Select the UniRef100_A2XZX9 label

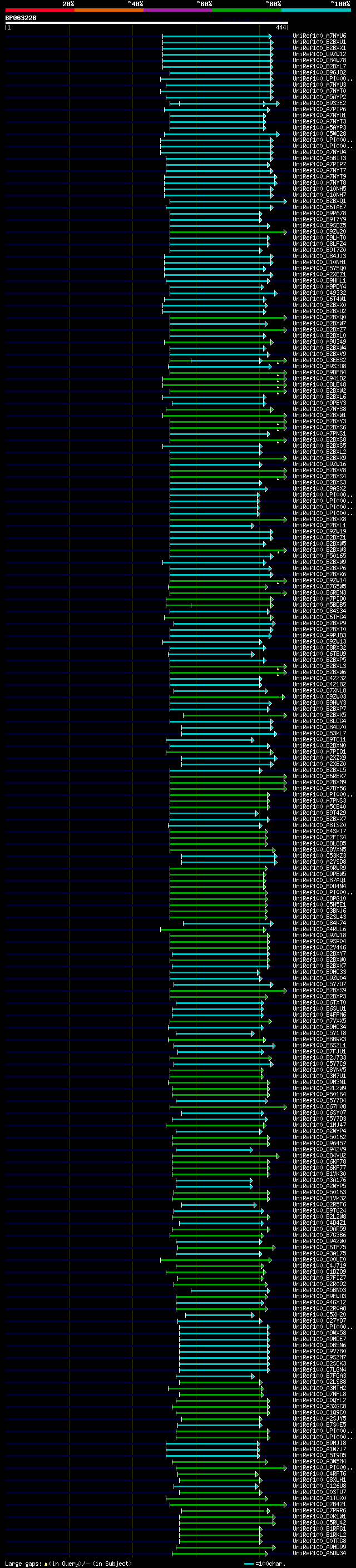(319, 758)
